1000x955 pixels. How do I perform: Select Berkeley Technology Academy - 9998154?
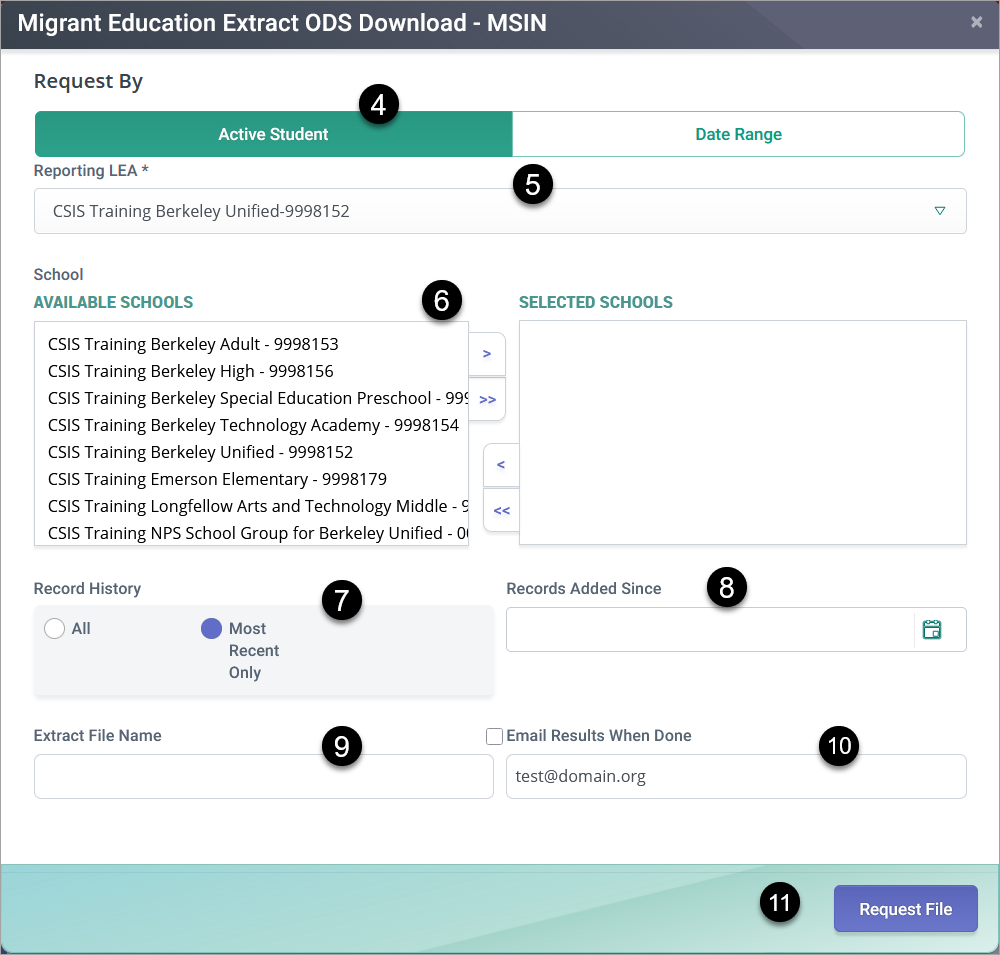(x=253, y=425)
